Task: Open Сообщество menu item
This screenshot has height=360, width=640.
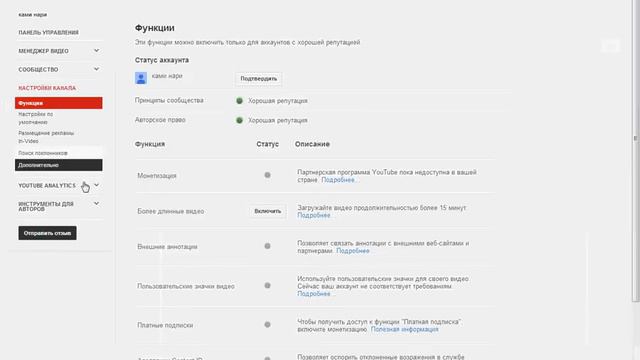Action: click(x=38, y=69)
